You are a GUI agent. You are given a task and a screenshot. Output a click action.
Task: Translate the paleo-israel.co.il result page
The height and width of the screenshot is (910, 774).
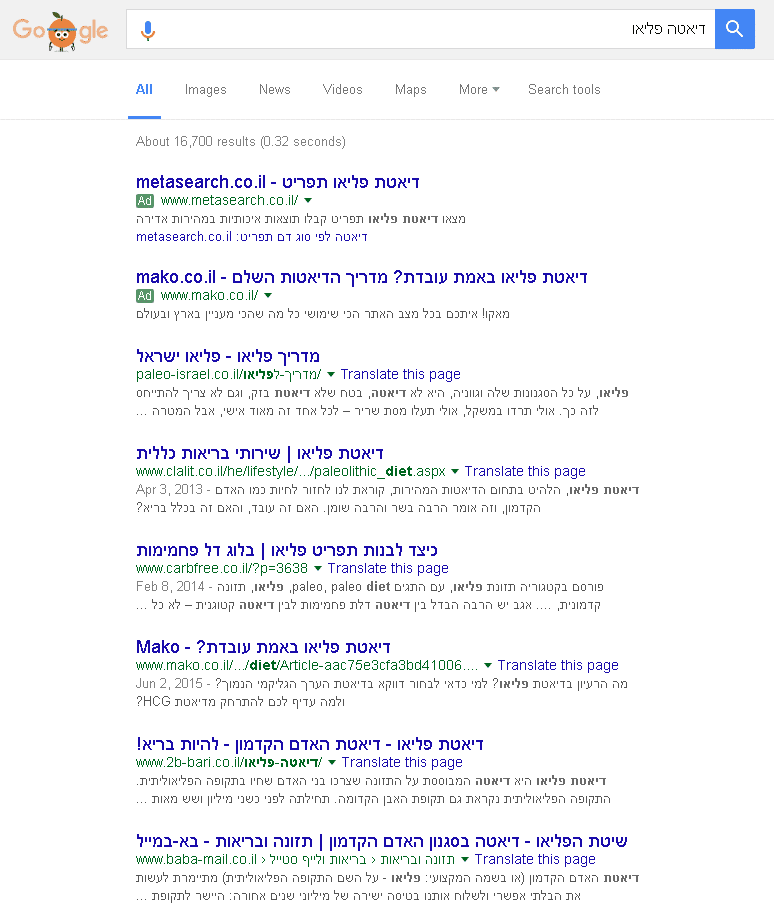point(400,374)
